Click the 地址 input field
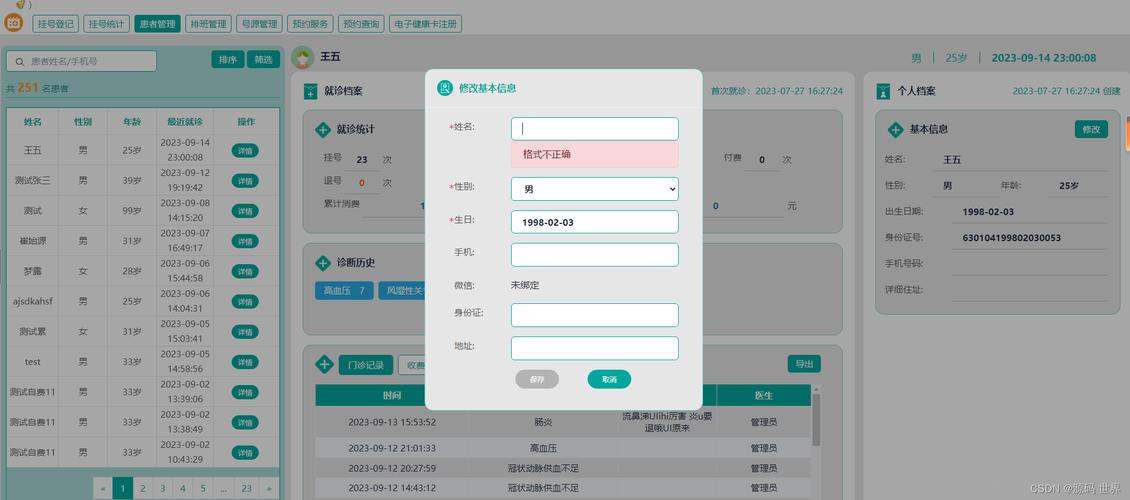 [x=595, y=348]
